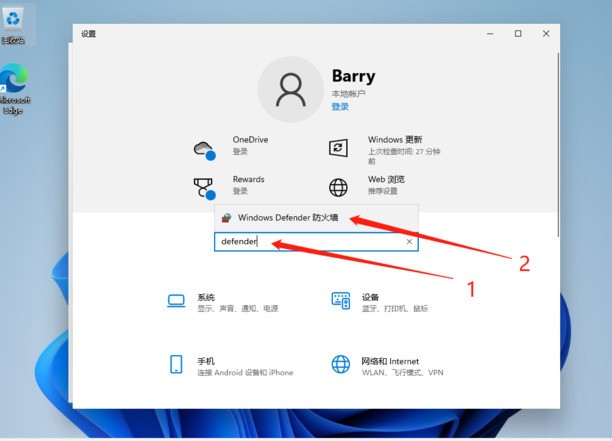Open the Microsoft Edge desktop shortcut

pyautogui.click(x=14, y=89)
